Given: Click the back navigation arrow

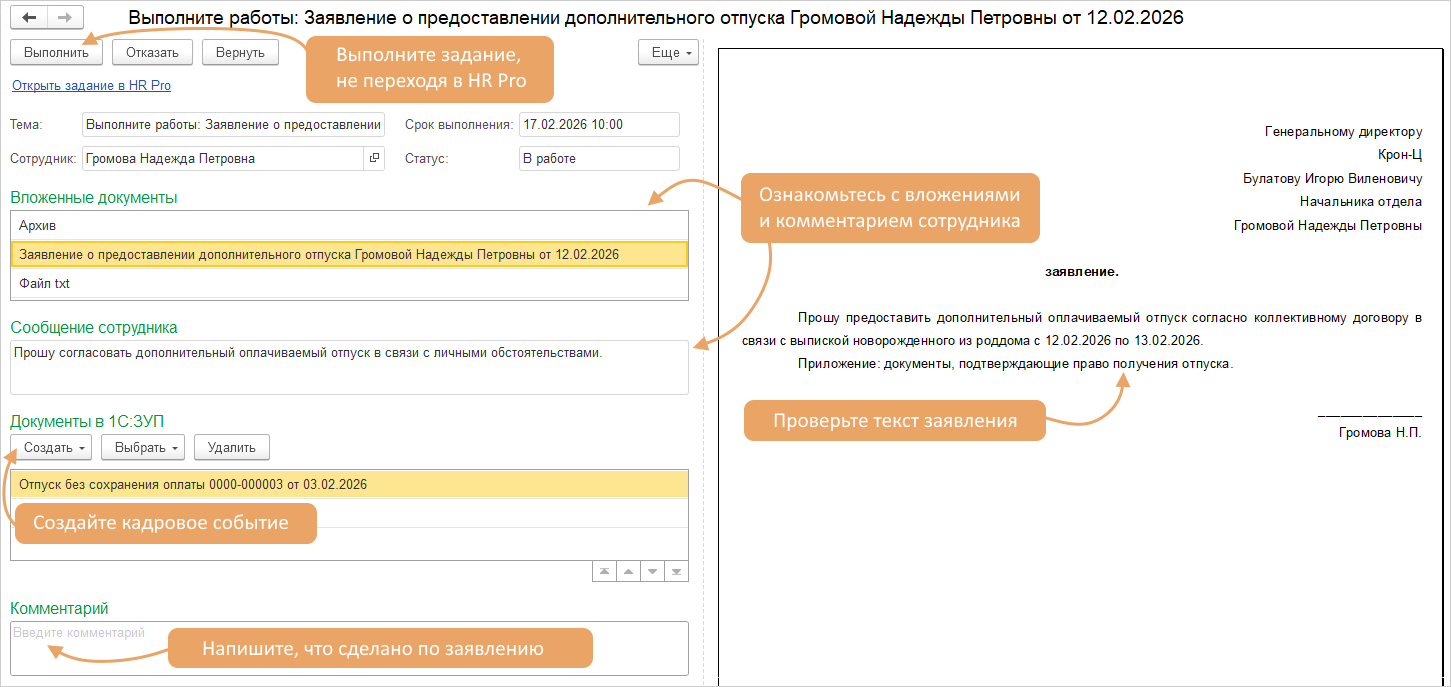Looking at the screenshot, I should click(29, 18).
